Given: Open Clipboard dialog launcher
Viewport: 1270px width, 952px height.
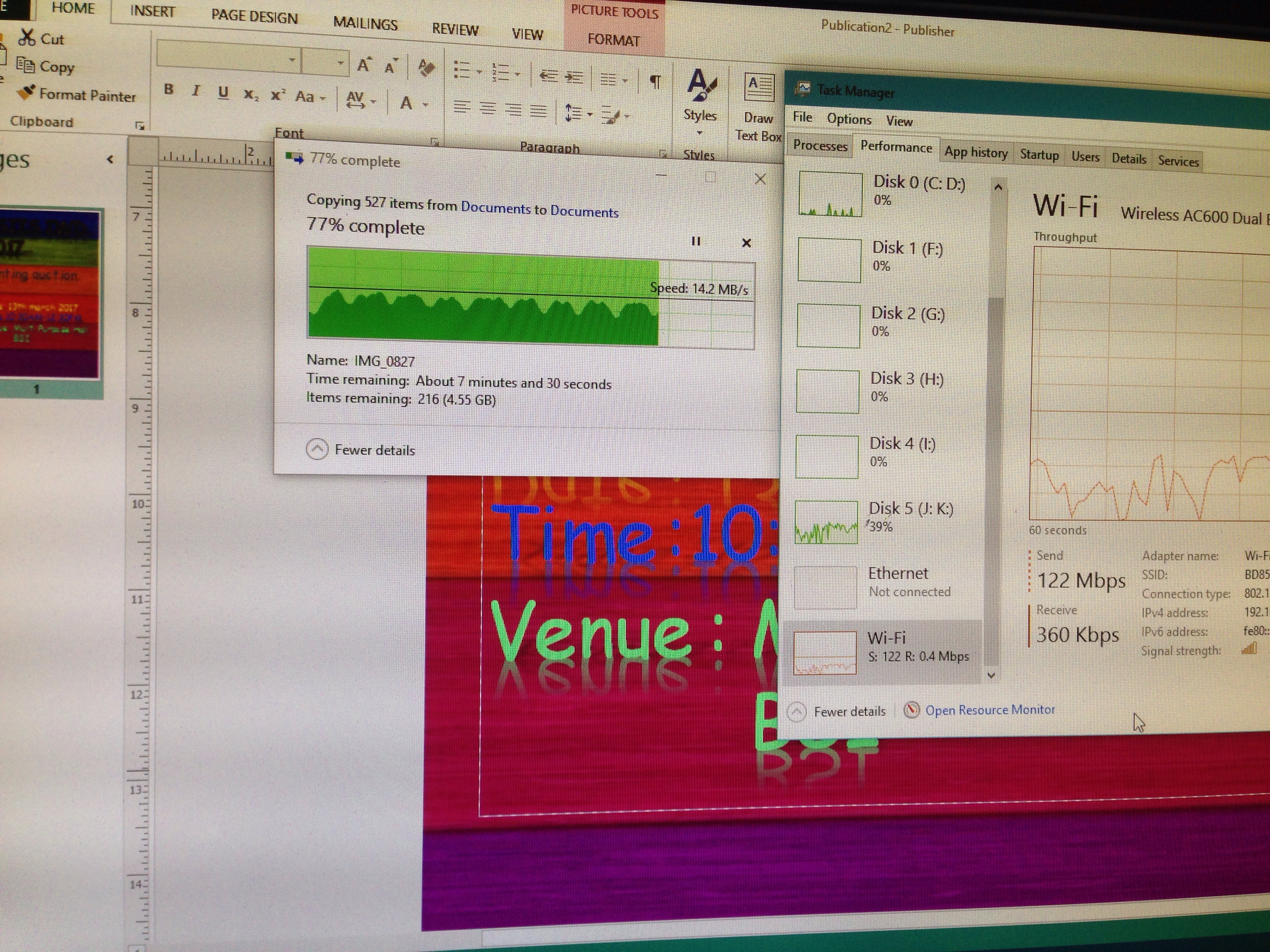Looking at the screenshot, I should pos(140,125).
